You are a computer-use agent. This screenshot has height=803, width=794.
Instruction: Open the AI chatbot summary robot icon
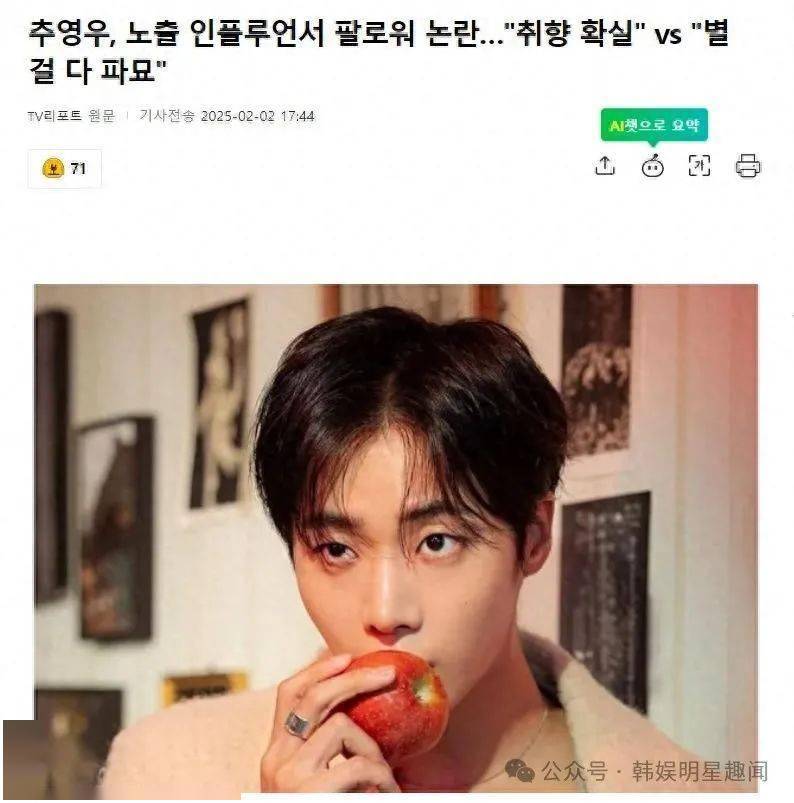(653, 166)
